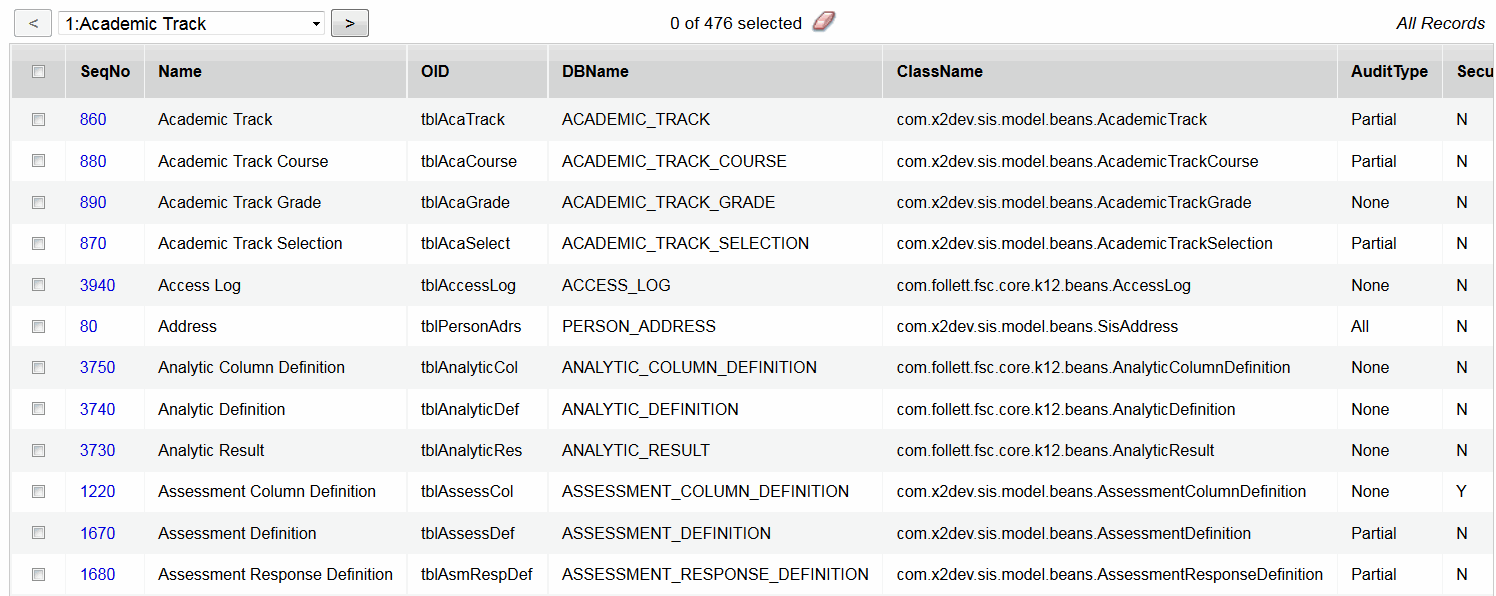
Task: Open SeqNo 1220 link
Action: click(x=97, y=491)
